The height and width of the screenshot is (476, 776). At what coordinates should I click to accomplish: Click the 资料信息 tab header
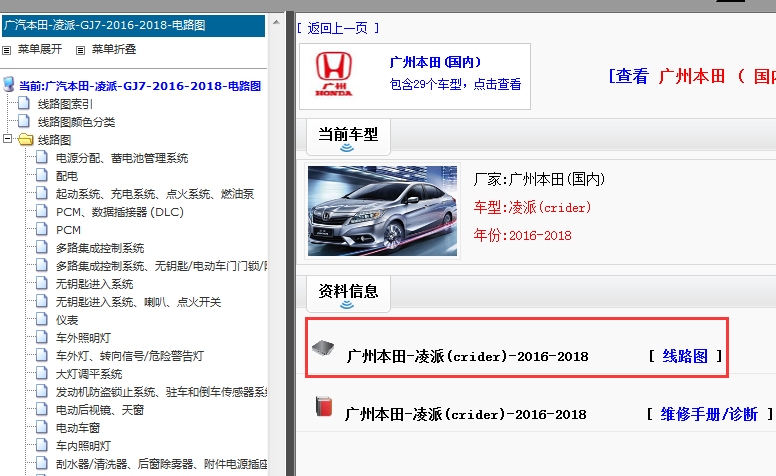pos(348,294)
